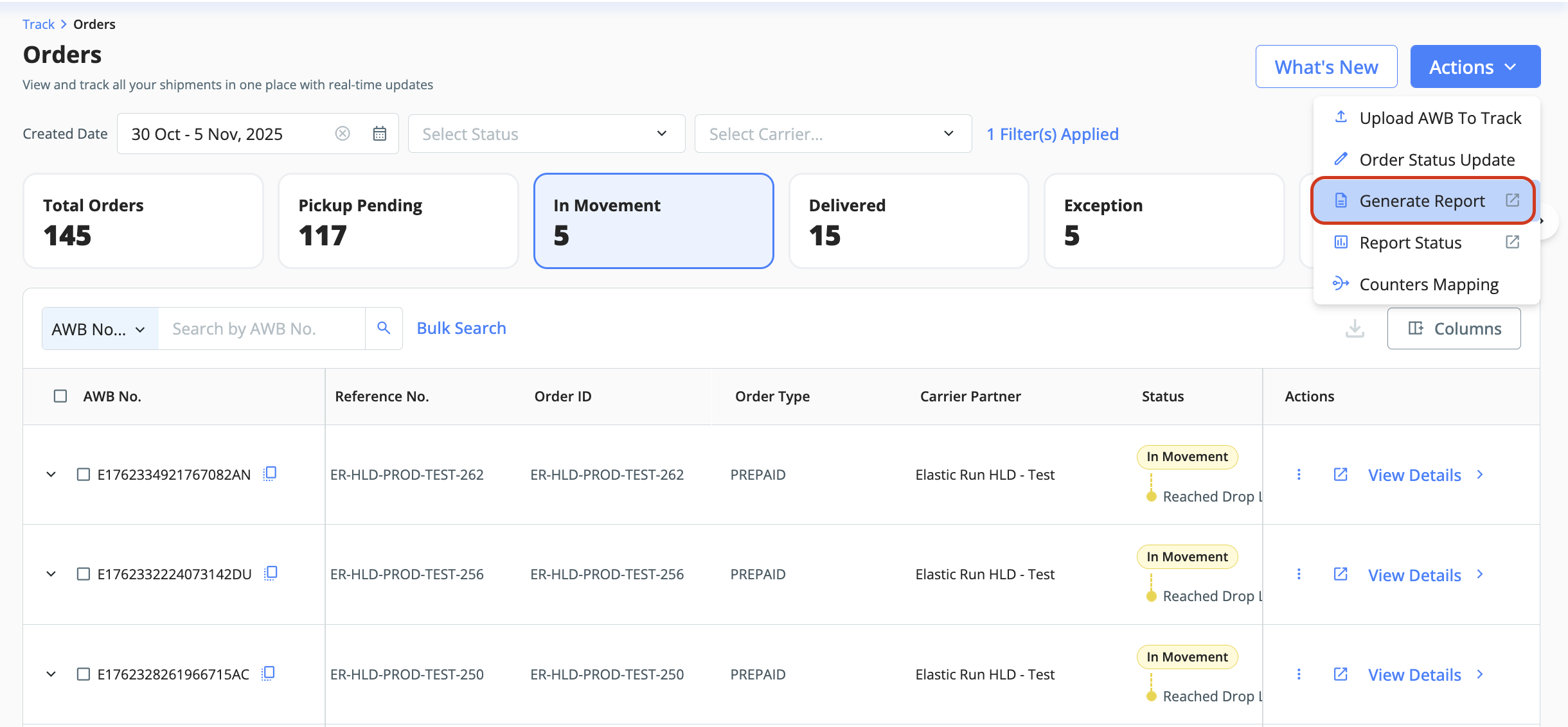The image size is (1568, 727).
Task: Open the Bulk Search link
Action: coord(461,328)
